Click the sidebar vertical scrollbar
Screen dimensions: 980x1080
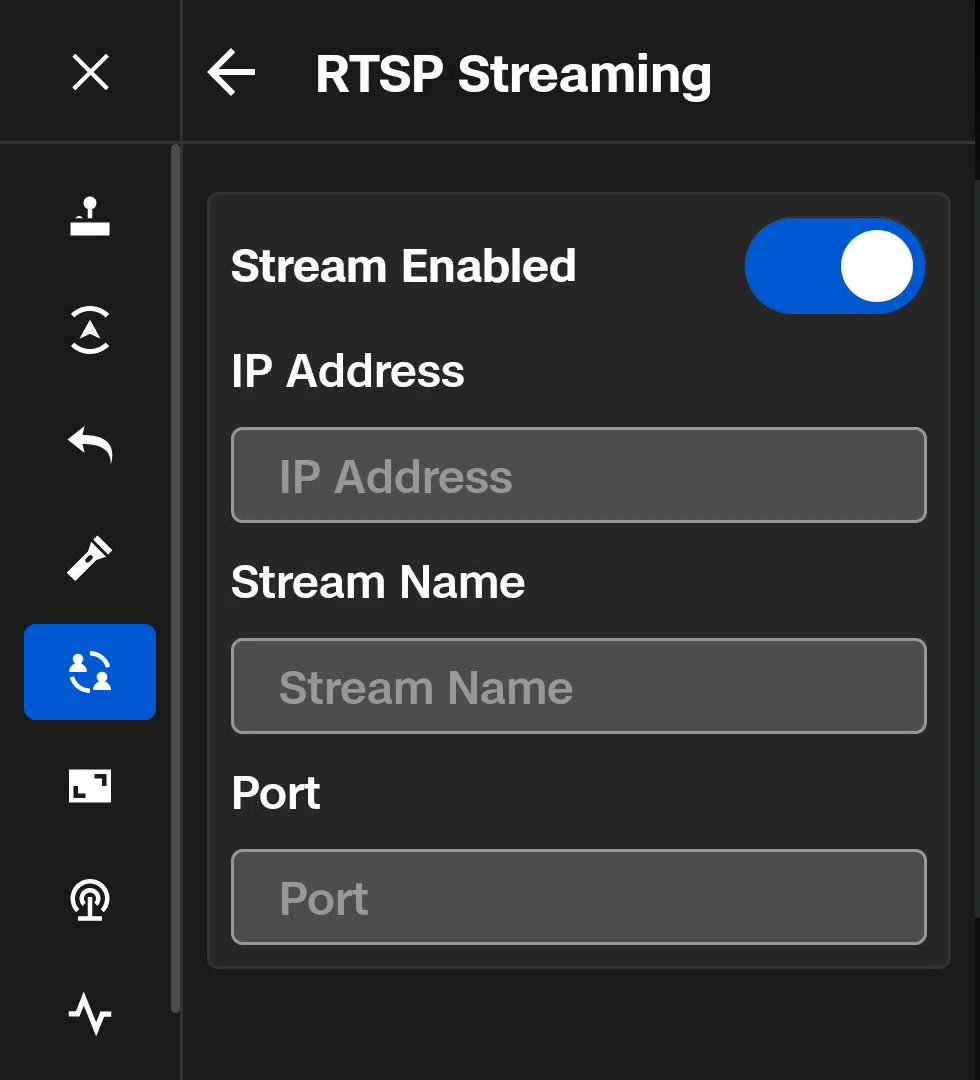(x=176, y=579)
